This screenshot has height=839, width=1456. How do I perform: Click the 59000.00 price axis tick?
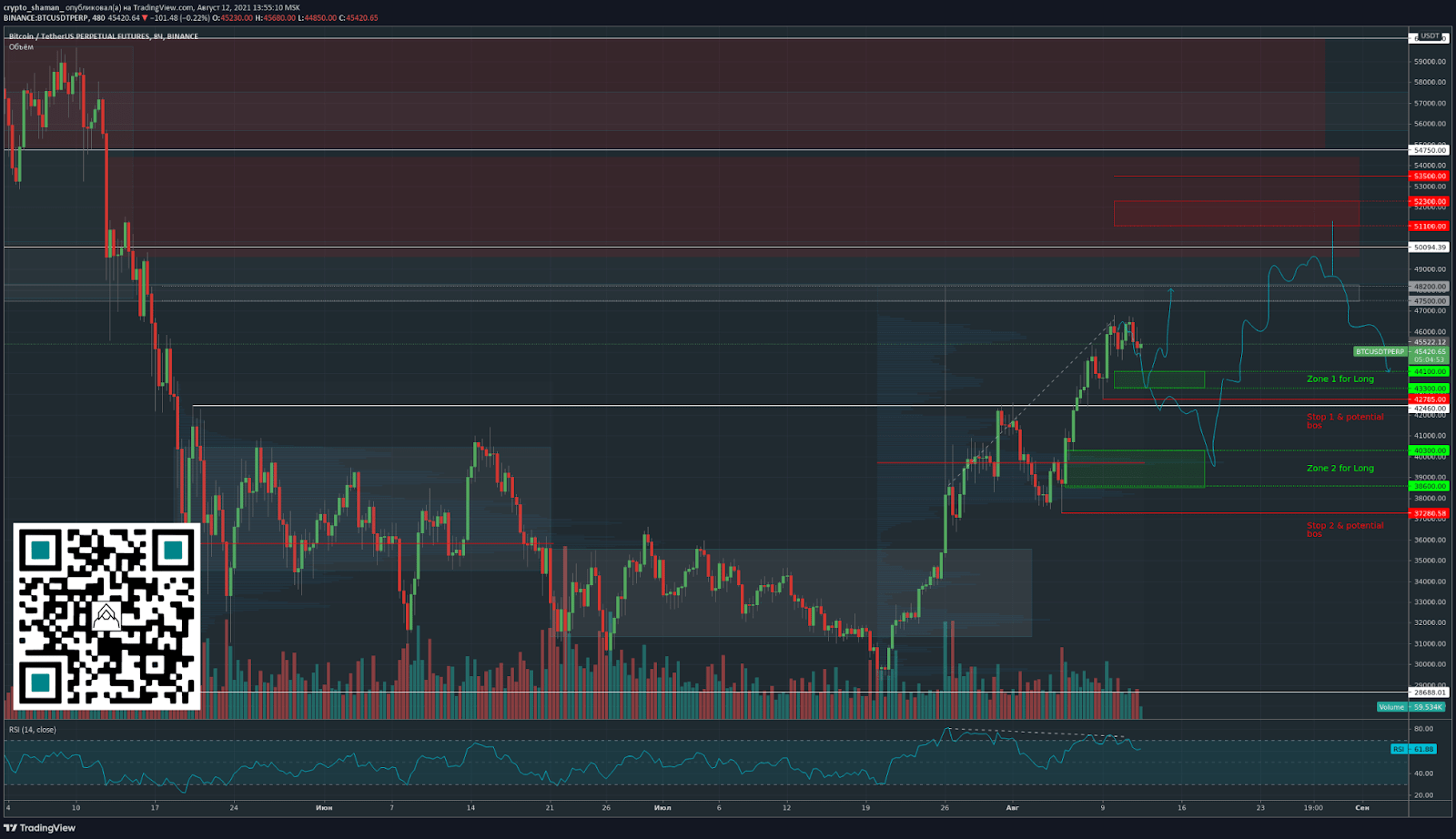(x=1430, y=61)
